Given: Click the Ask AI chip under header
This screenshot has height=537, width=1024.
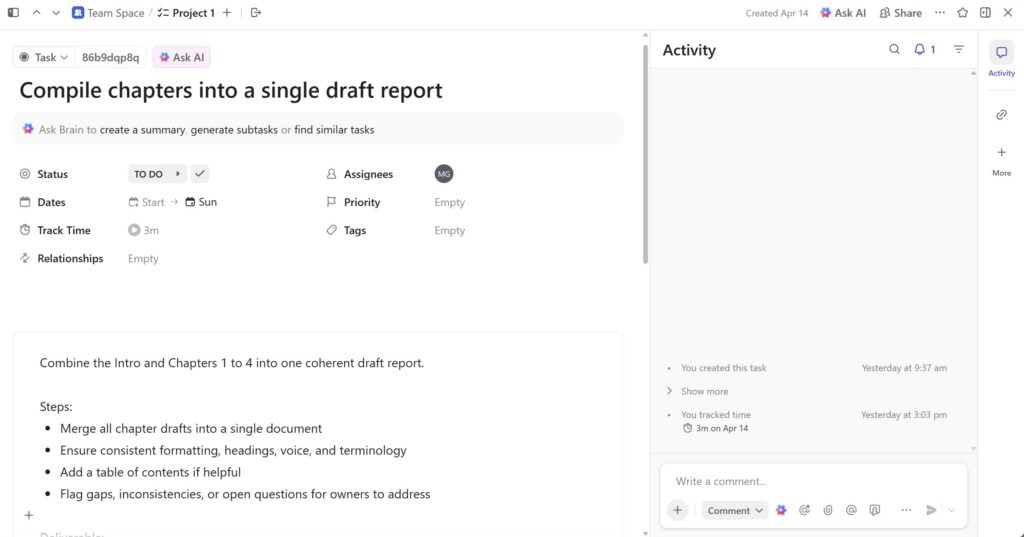Looking at the screenshot, I should [182, 57].
